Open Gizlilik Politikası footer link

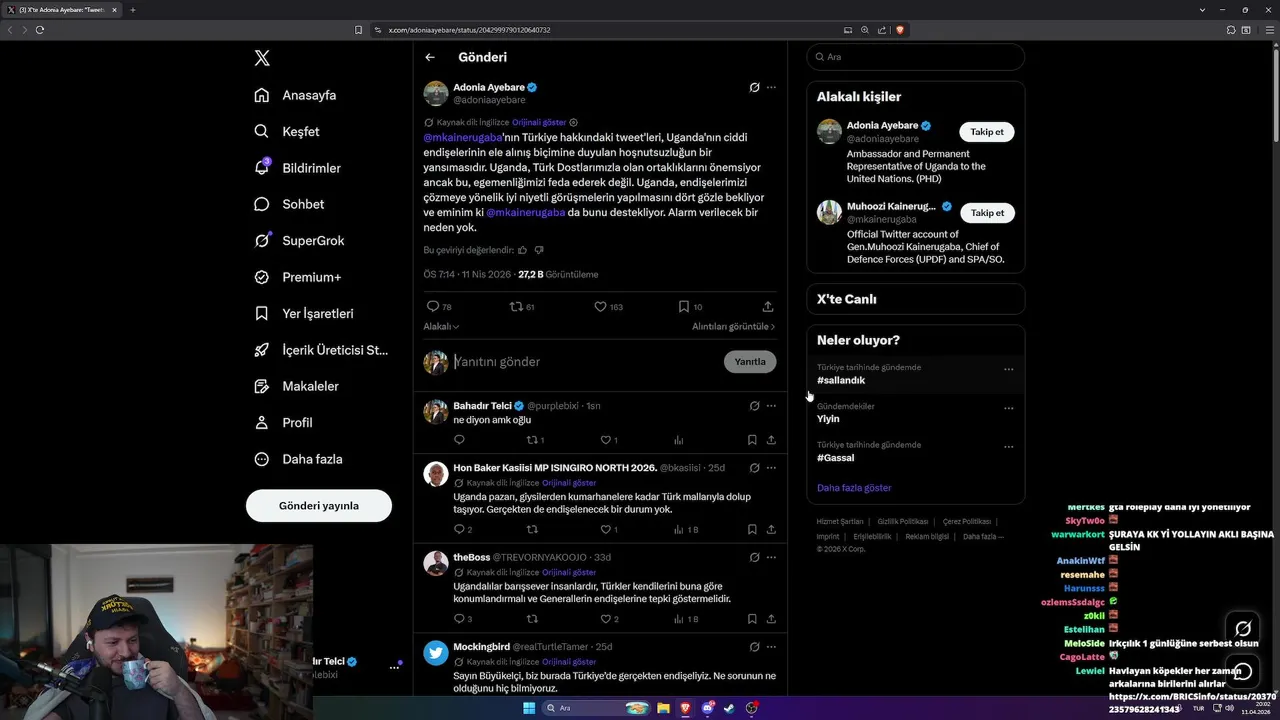(902, 521)
